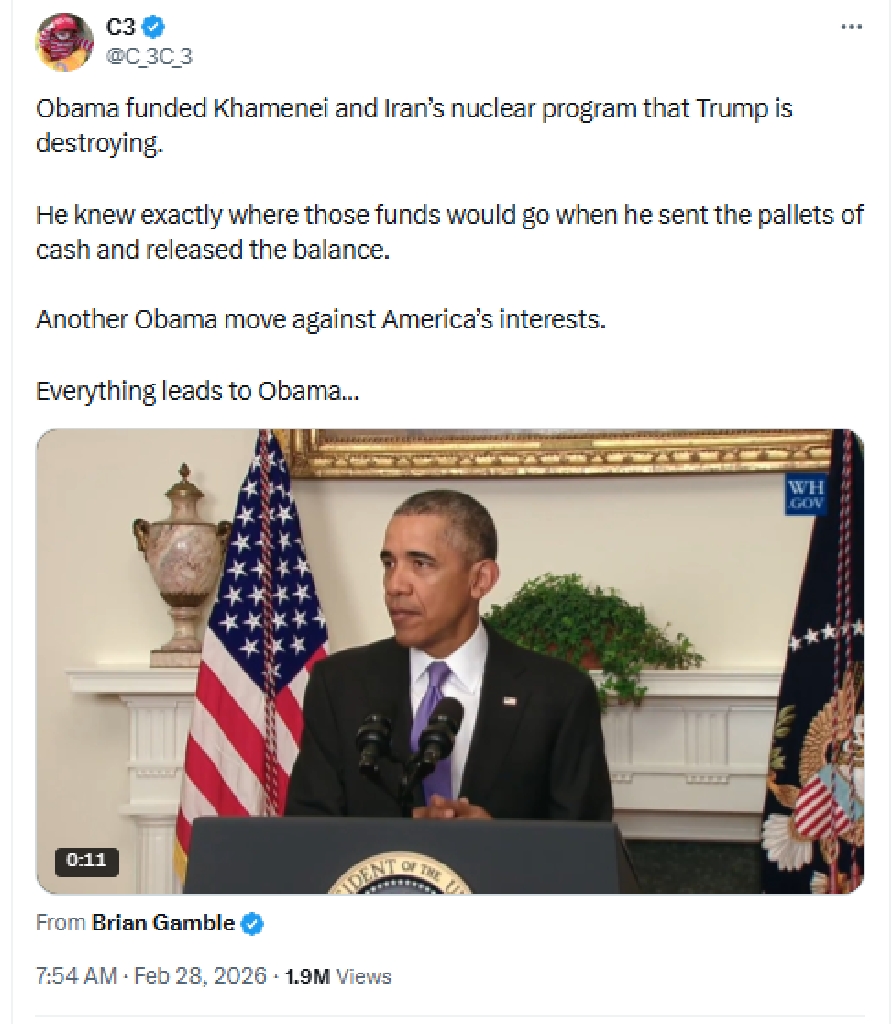Click the 0:11 video duration badge
The height and width of the screenshot is (1024, 893).
coord(86,859)
